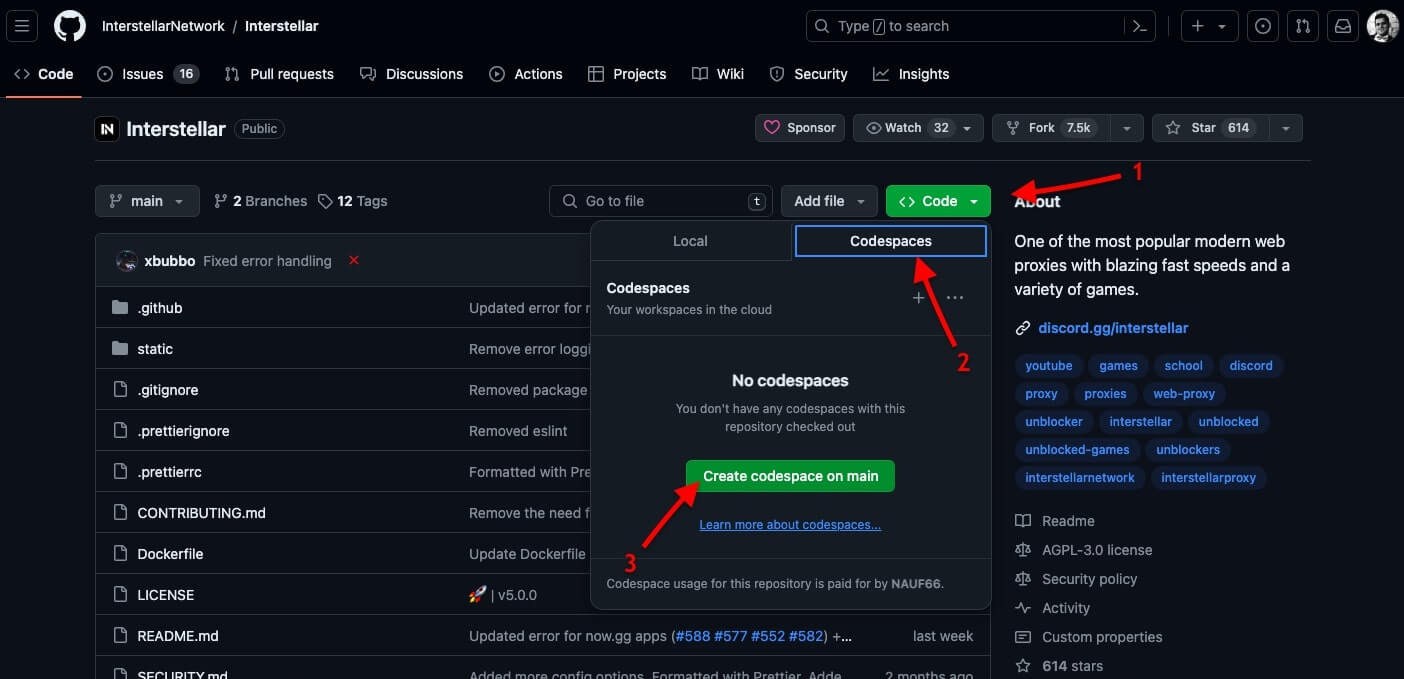The height and width of the screenshot is (679, 1404).
Task: Open the Custom properties sidebar link
Action: [x=1089, y=637]
